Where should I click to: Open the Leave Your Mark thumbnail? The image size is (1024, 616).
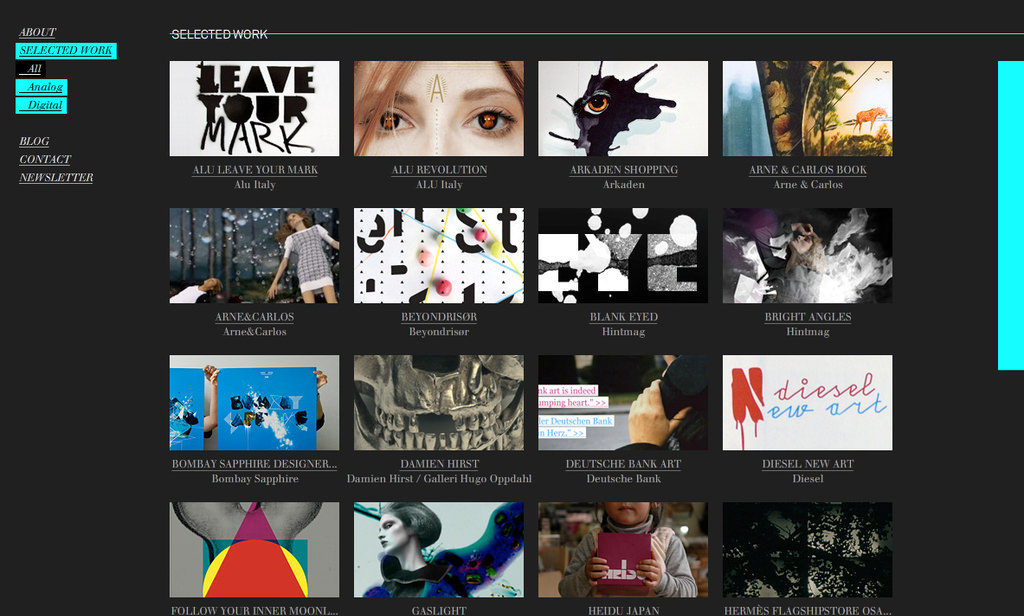coord(254,108)
